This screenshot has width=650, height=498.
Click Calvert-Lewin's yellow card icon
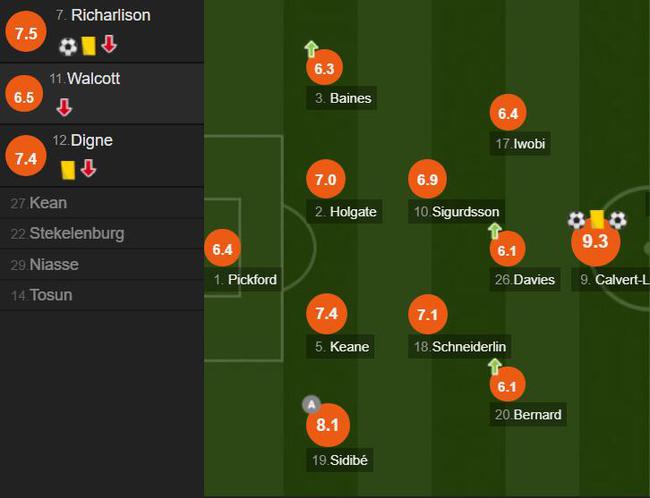[597, 219]
